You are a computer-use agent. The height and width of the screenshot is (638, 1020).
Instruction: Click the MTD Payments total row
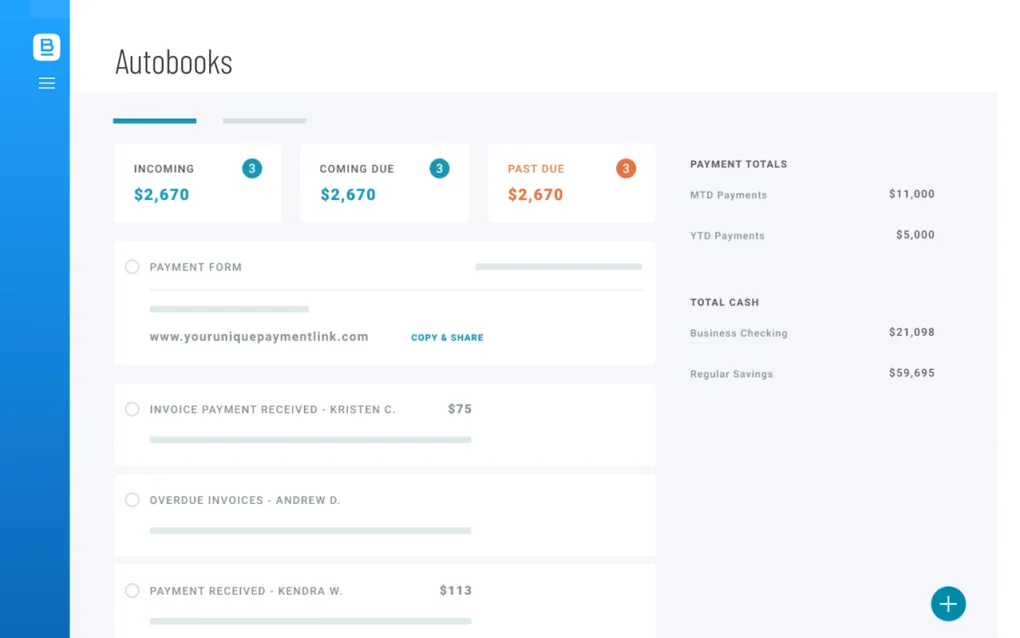(x=811, y=195)
